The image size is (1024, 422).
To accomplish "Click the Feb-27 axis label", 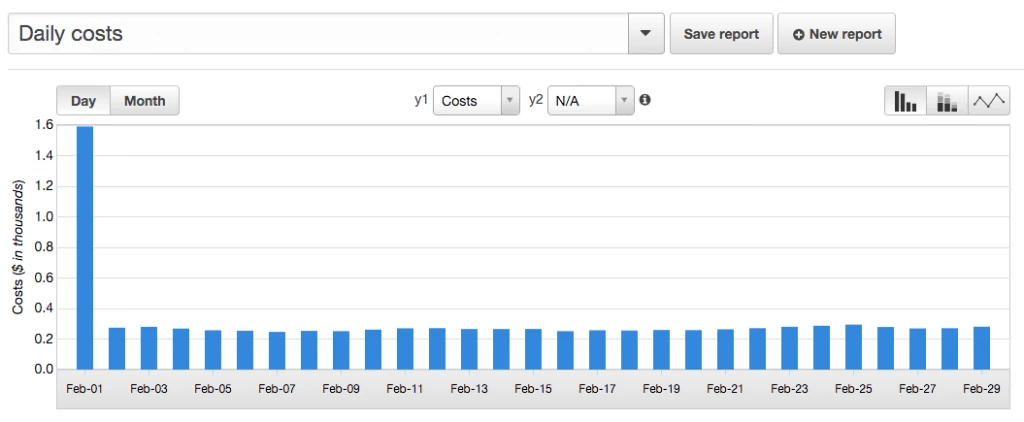I will [x=917, y=389].
